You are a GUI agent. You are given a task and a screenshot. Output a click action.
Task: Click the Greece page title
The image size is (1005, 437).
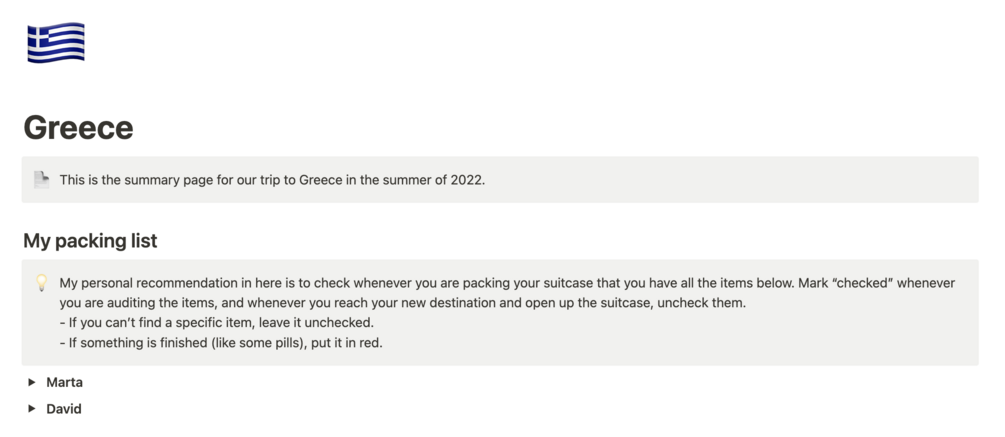click(x=78, y=128)
